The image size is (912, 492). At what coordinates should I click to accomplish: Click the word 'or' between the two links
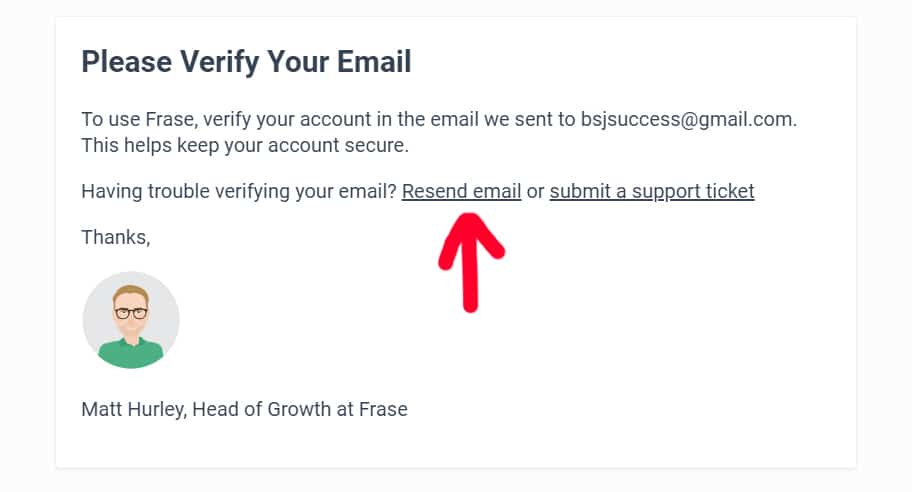point(535,192)
